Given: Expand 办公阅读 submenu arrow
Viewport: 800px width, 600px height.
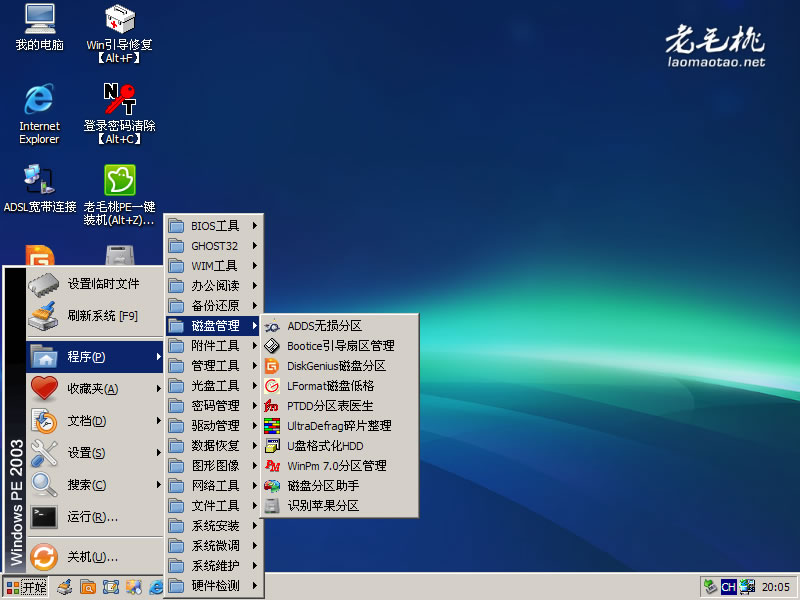Looking at the screenshot, I should click(x=255, y=286).
